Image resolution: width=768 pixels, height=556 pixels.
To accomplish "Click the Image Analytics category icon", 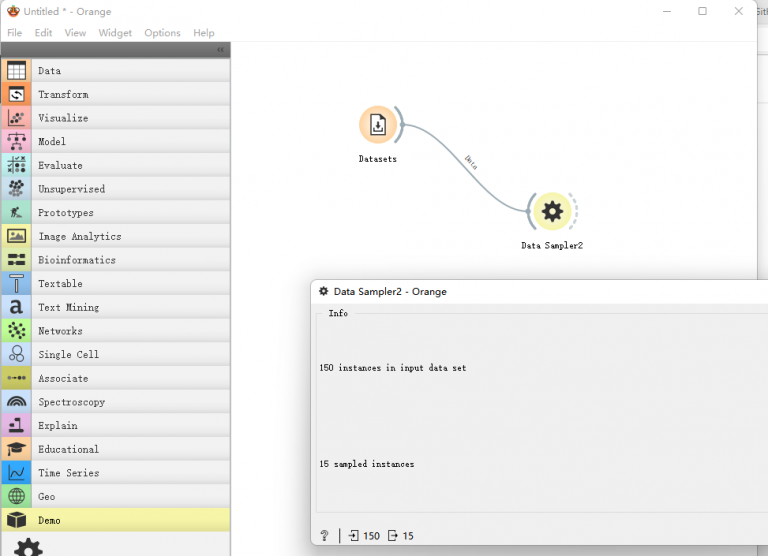I will (16, 236).
